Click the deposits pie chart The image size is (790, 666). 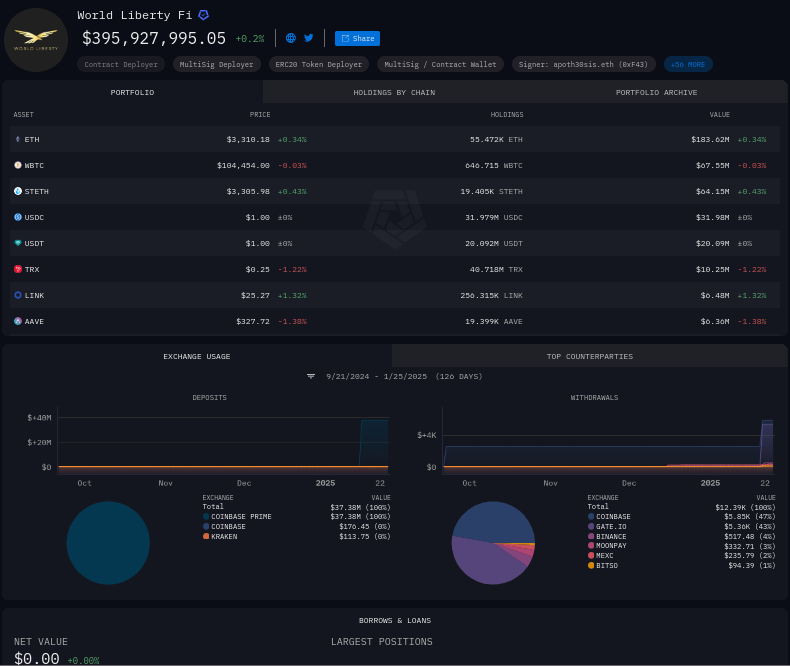pos(108,543)
